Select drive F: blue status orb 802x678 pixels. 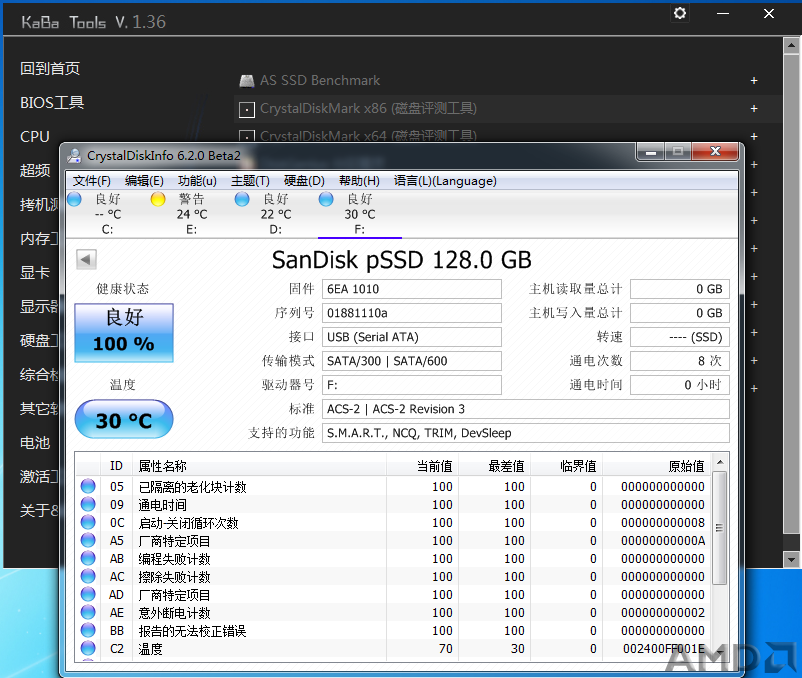tap(326, 199)
